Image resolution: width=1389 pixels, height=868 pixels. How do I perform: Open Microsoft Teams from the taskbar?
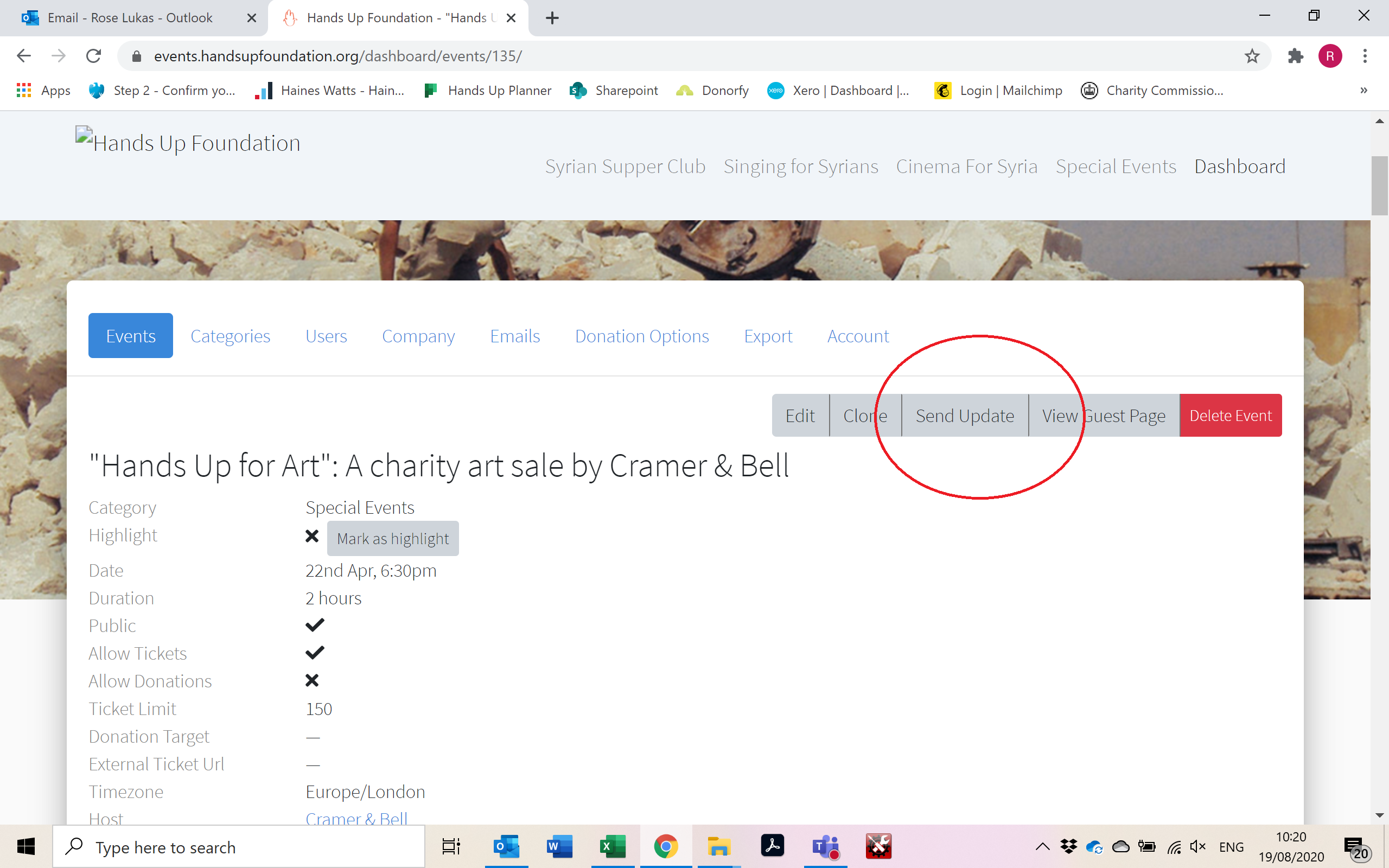[825, 846]
